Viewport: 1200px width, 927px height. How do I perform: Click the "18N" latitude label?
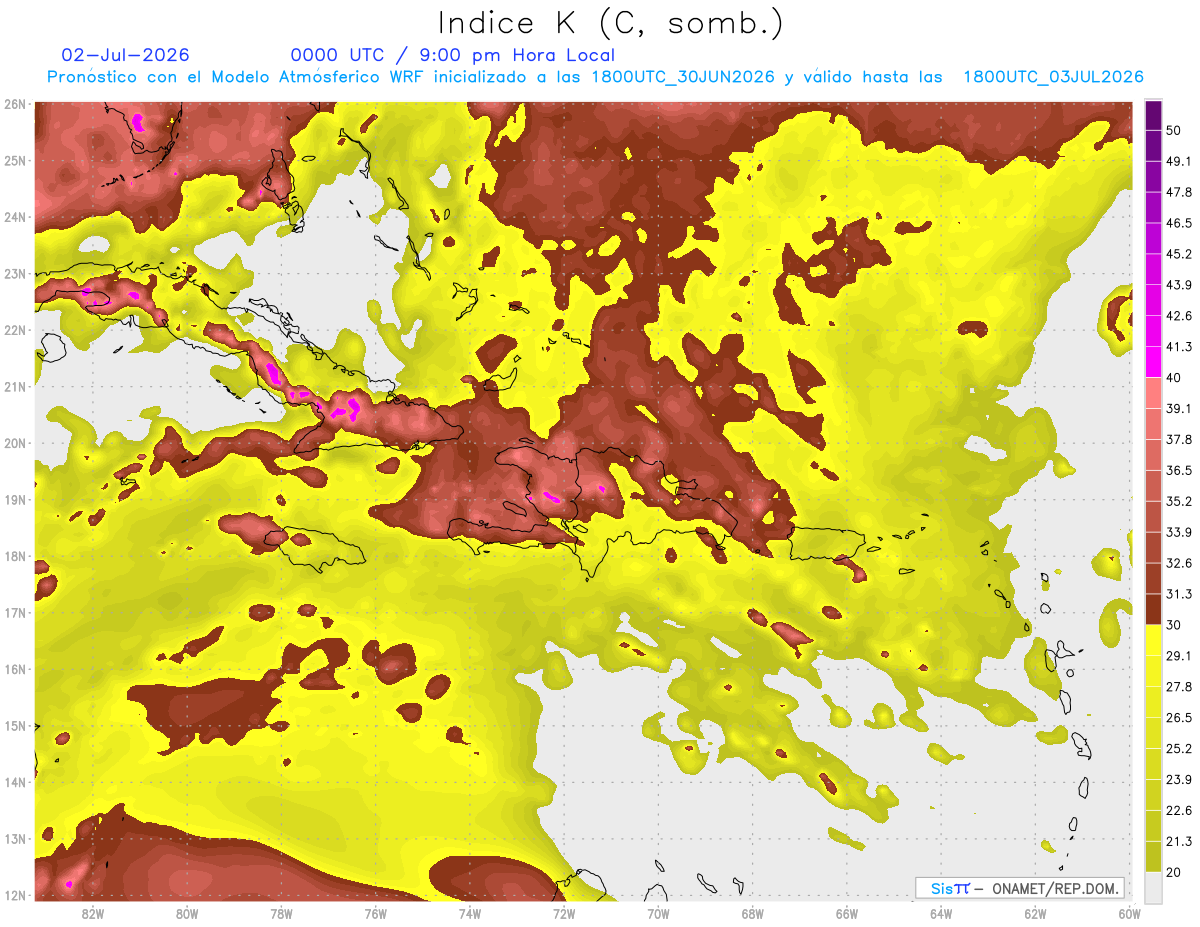coord(15,556)
